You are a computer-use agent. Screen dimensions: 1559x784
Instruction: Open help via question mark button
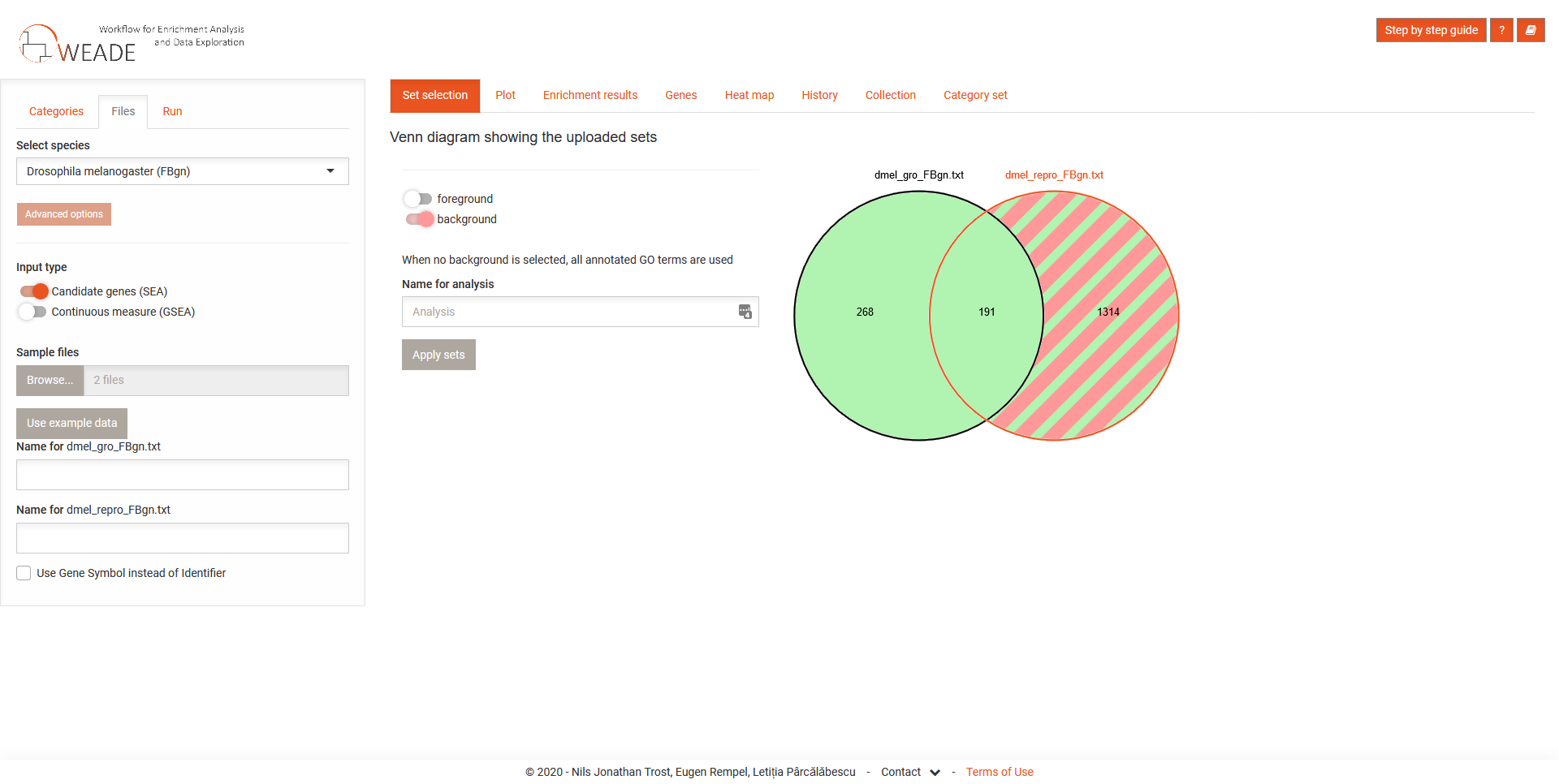[1501, 30]
